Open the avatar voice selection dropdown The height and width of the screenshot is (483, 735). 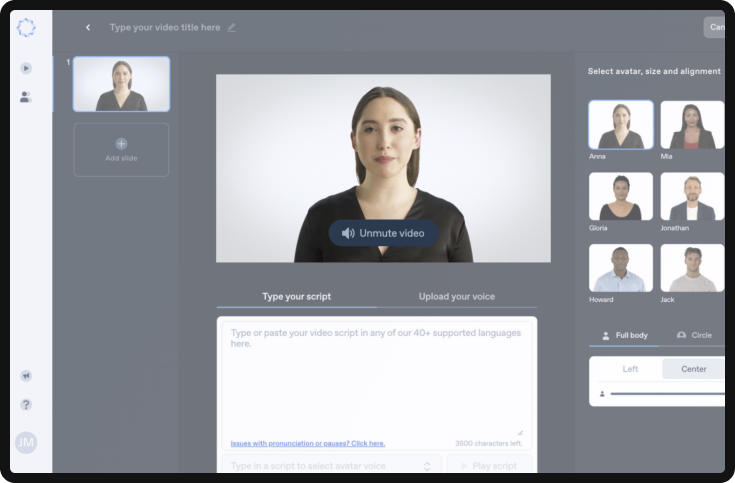click(331, 466)
